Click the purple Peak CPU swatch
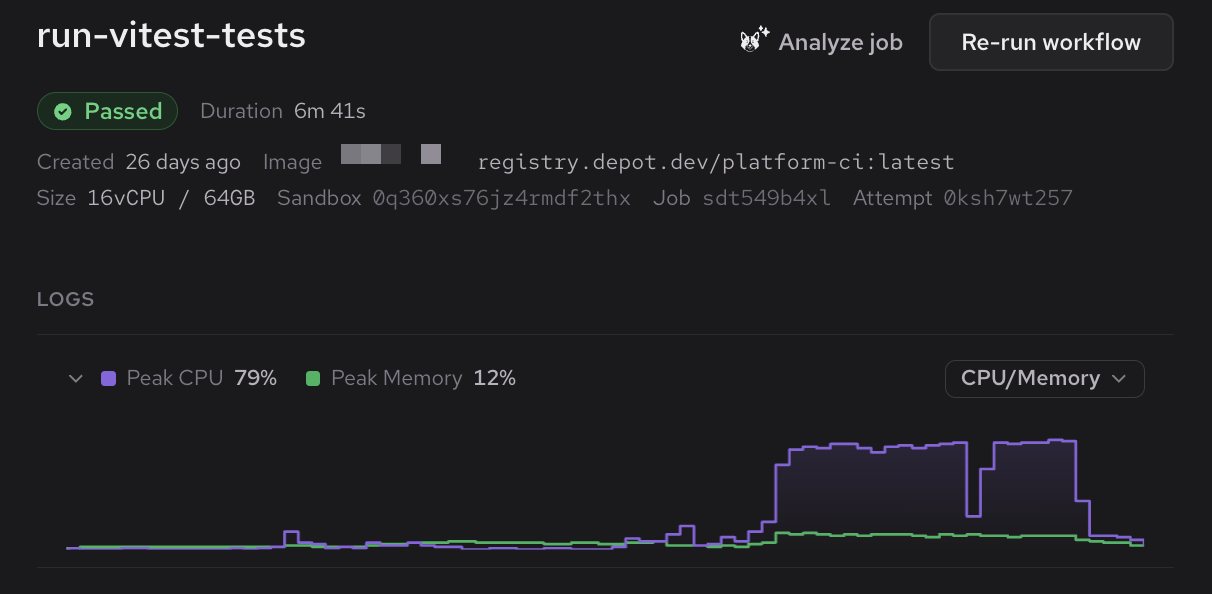The width and height of the screenshot is (1212, 594). tap(109, 378)
